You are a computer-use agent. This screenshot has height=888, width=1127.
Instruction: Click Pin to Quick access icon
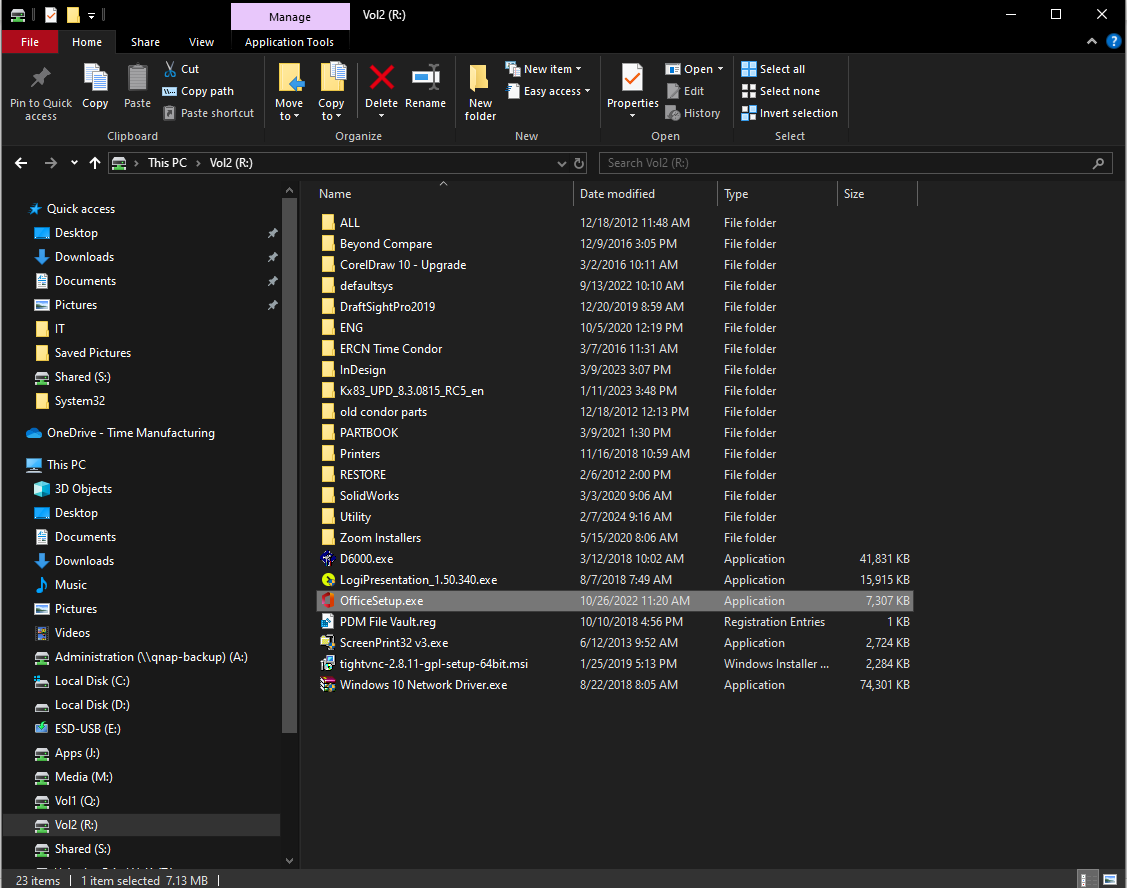40,78
